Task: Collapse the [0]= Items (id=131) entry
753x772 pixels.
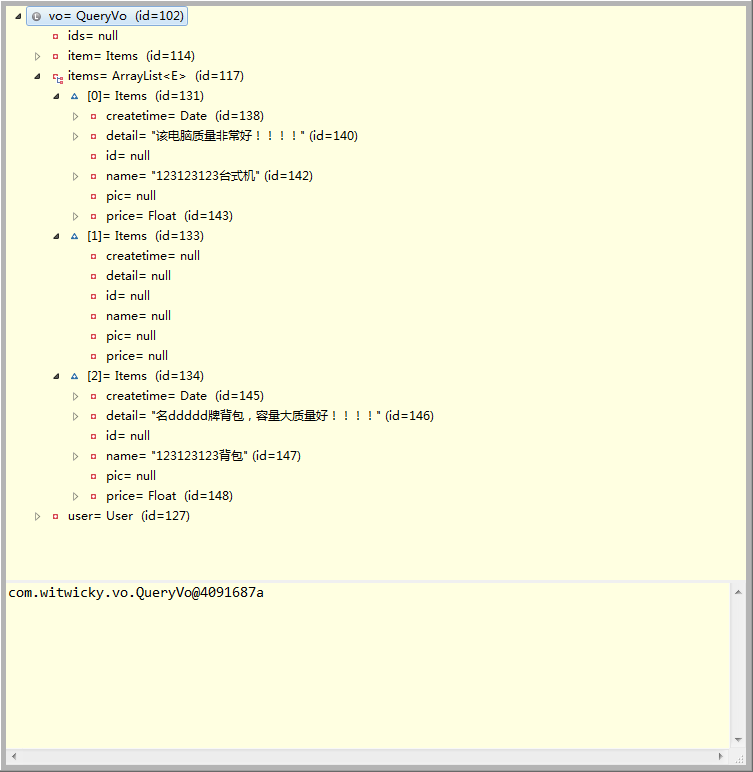Action: click(57, 96)
